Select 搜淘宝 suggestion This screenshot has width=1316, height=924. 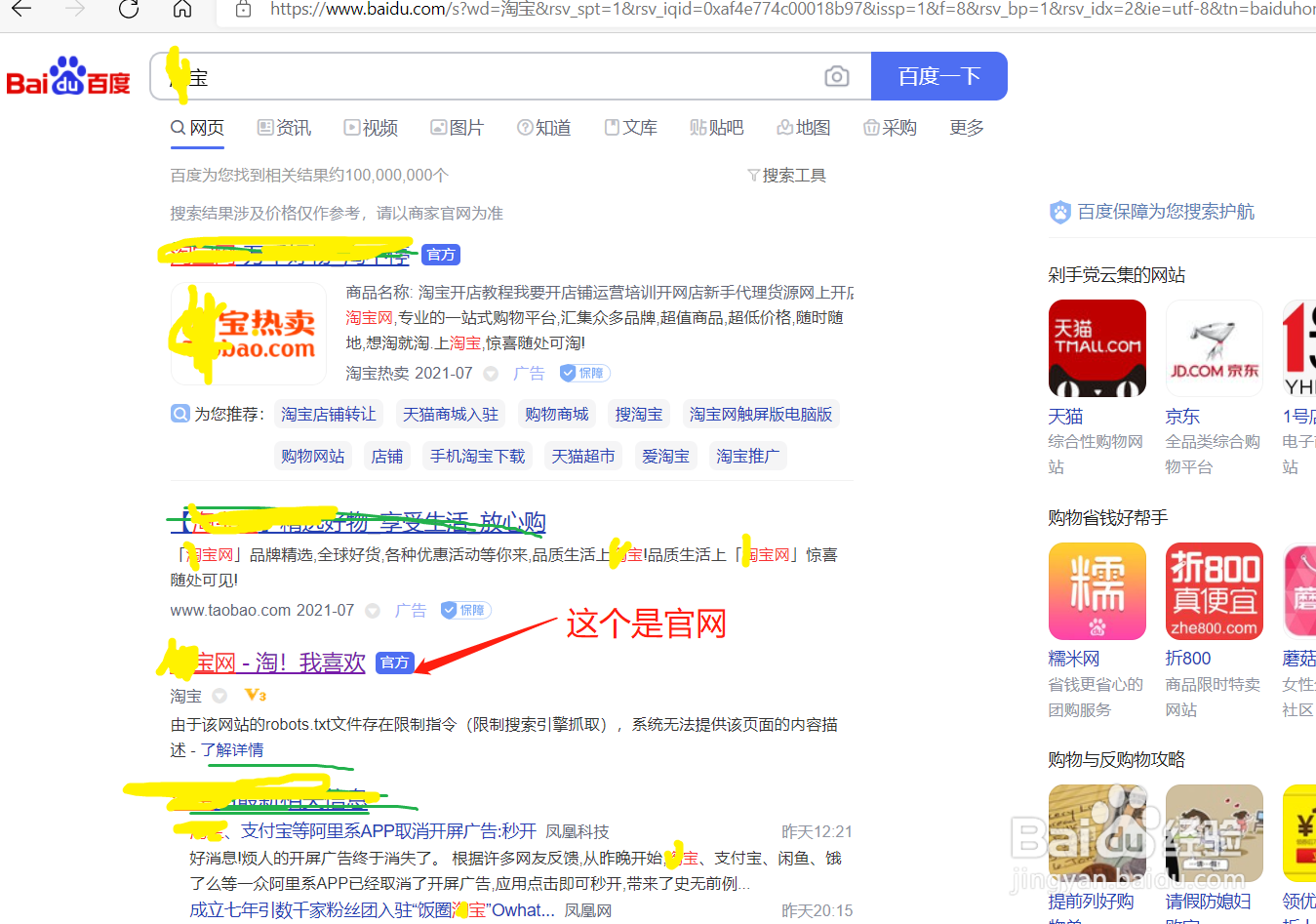point(639,415)
